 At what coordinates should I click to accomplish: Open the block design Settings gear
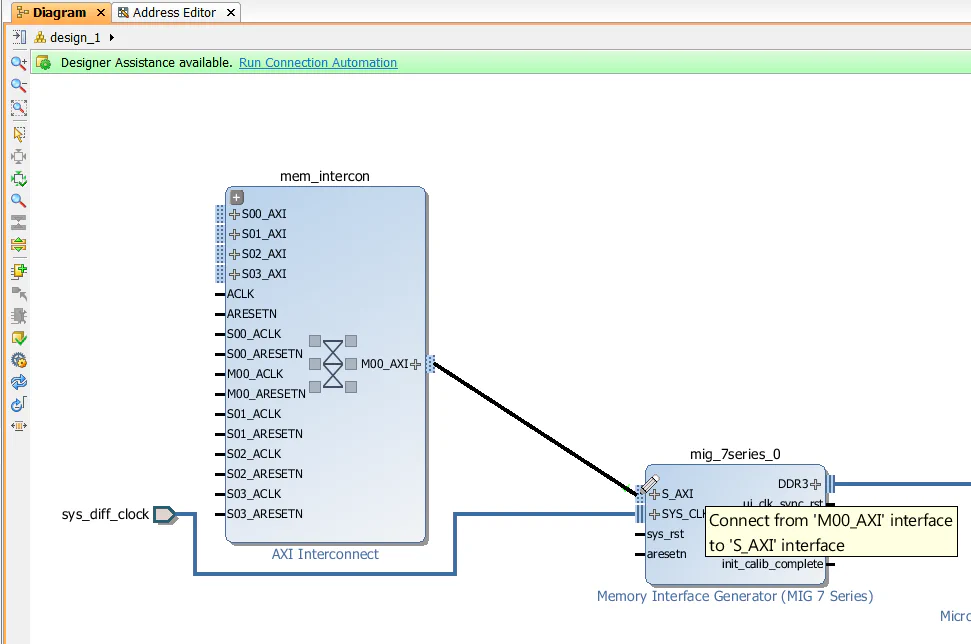(x=18, y=360)
